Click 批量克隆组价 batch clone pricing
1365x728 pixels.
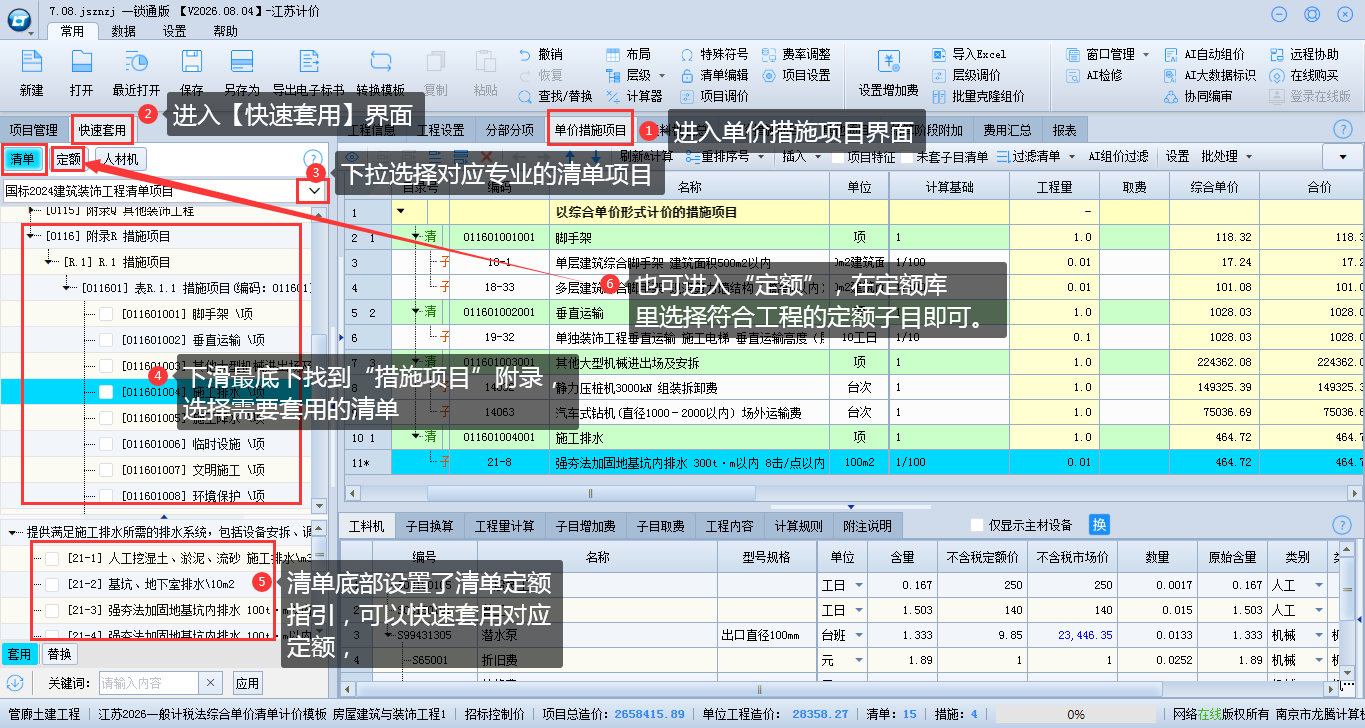point(978,96)
